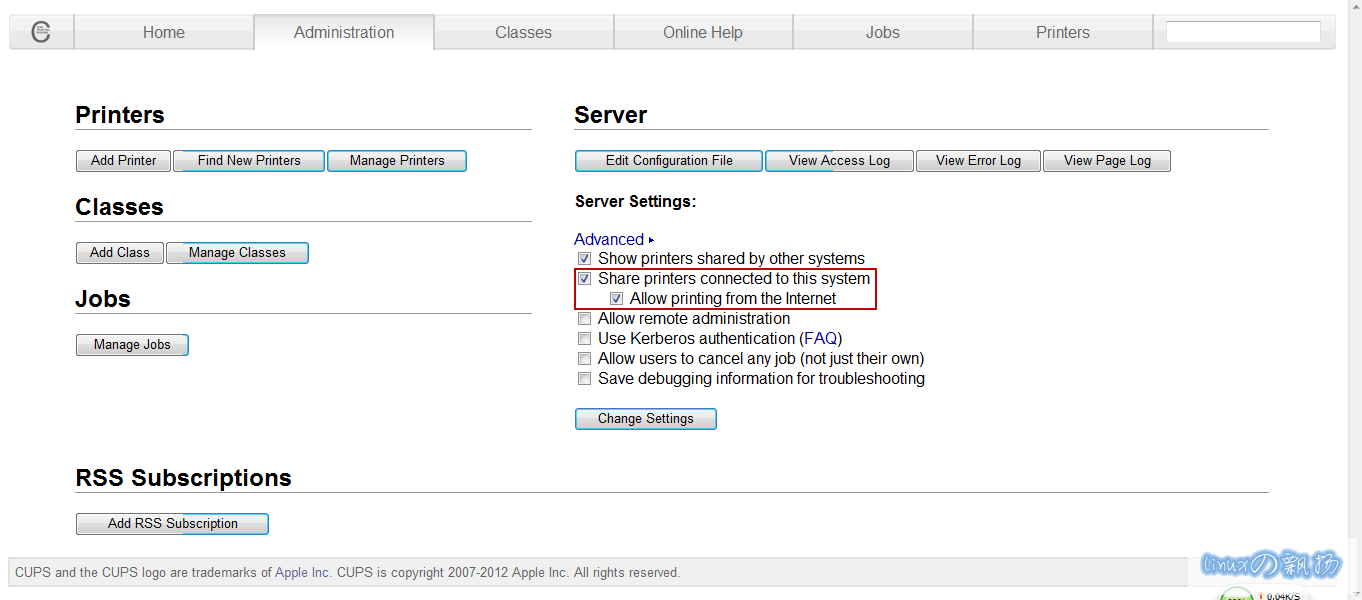
Task: Enable Save debugging information checkbox
Action: click(585, 379)
